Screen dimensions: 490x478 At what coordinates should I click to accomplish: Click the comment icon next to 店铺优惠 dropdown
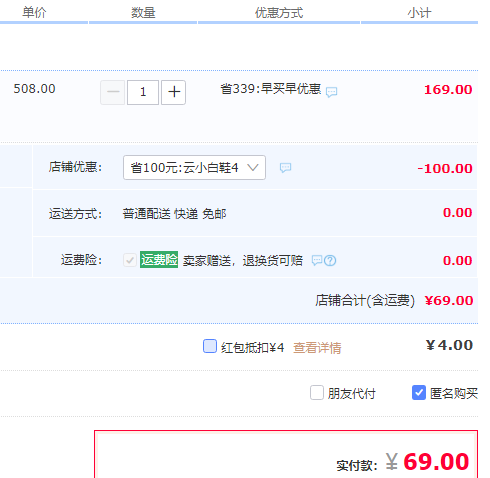(285, 168)
